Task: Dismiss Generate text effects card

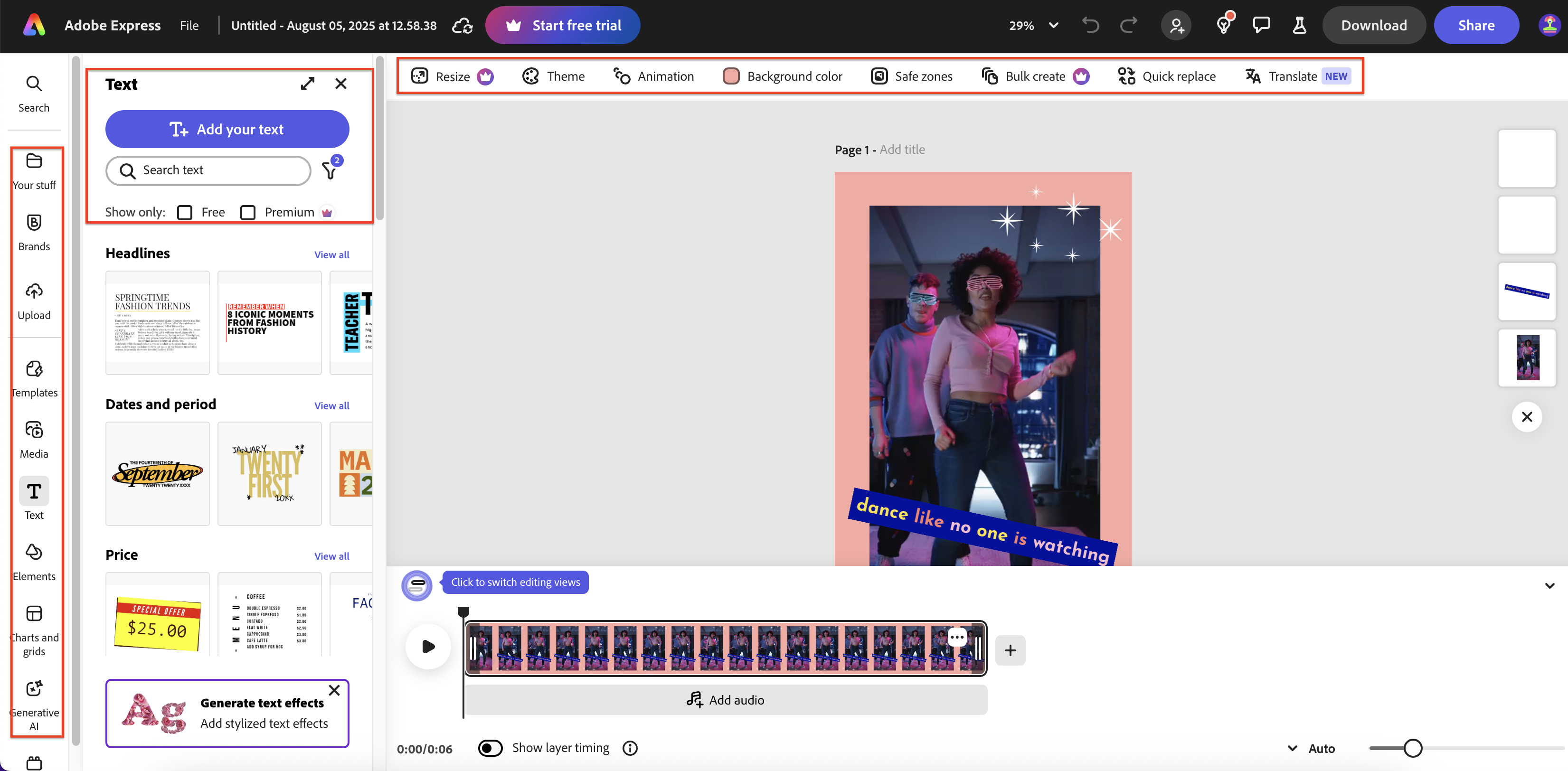Action: (x=334, y=690)
